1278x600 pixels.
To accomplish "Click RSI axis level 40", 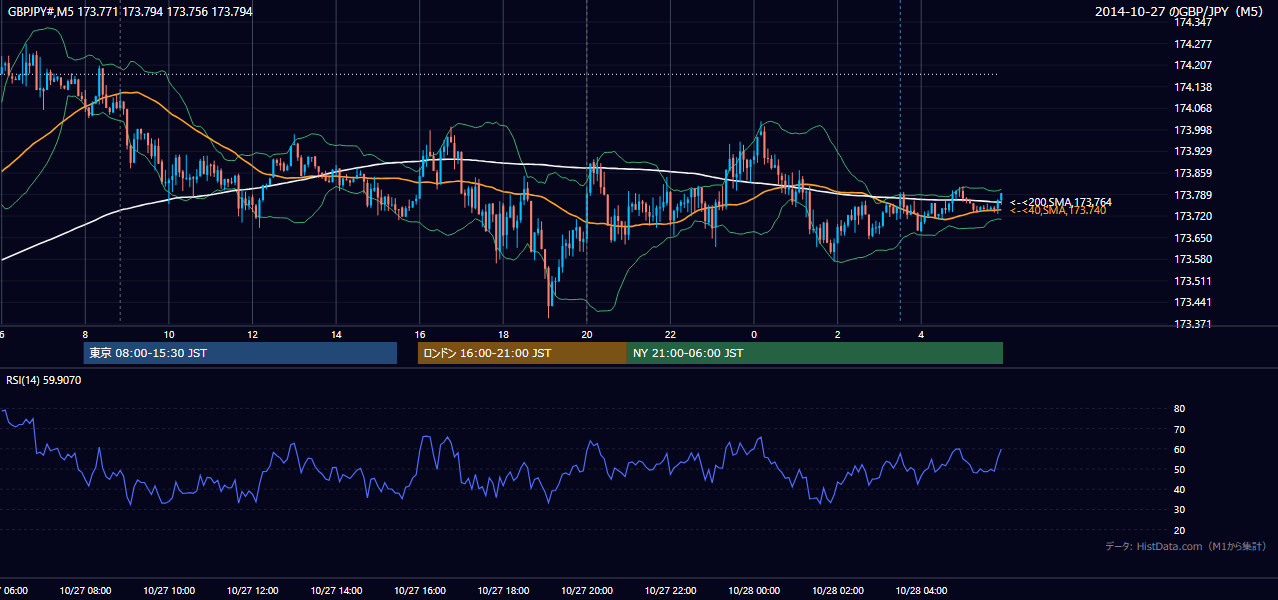I will coord(1179,489).
